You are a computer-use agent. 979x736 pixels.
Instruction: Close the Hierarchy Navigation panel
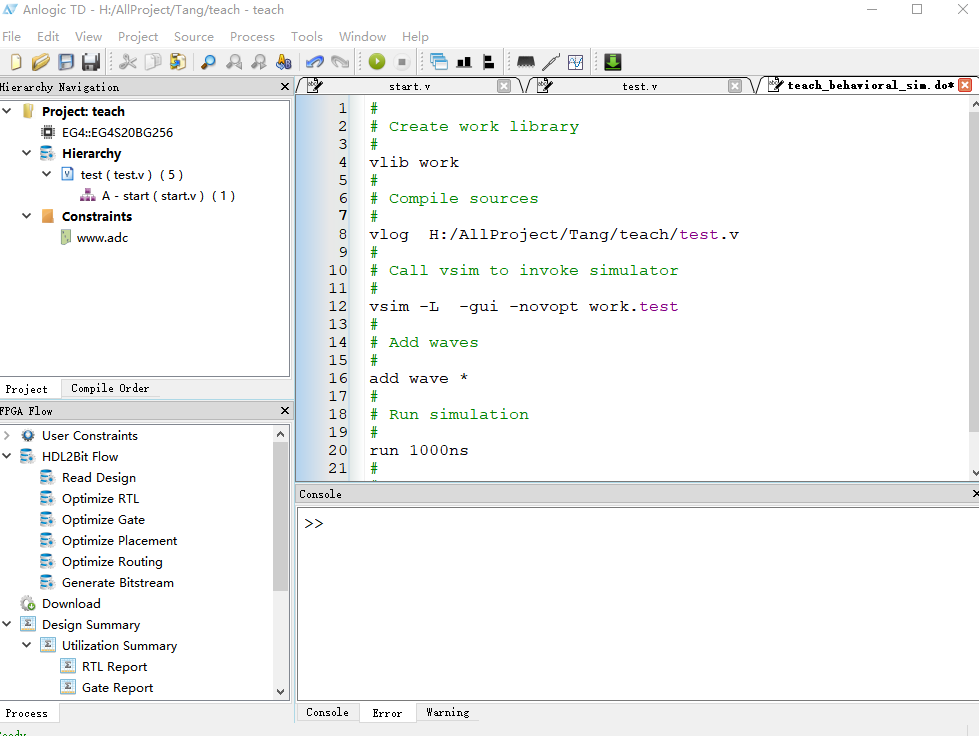point(285,88)
